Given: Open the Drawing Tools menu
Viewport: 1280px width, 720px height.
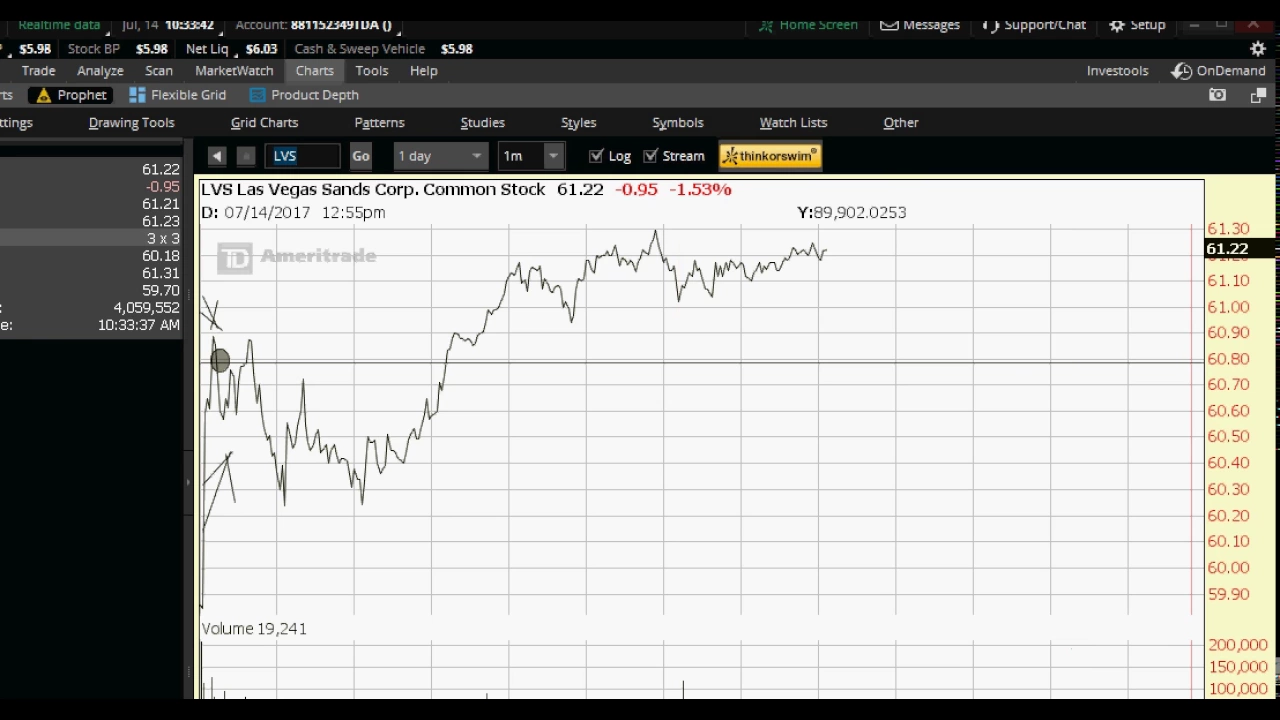Looking at the screenshot, I should [131, 123].
